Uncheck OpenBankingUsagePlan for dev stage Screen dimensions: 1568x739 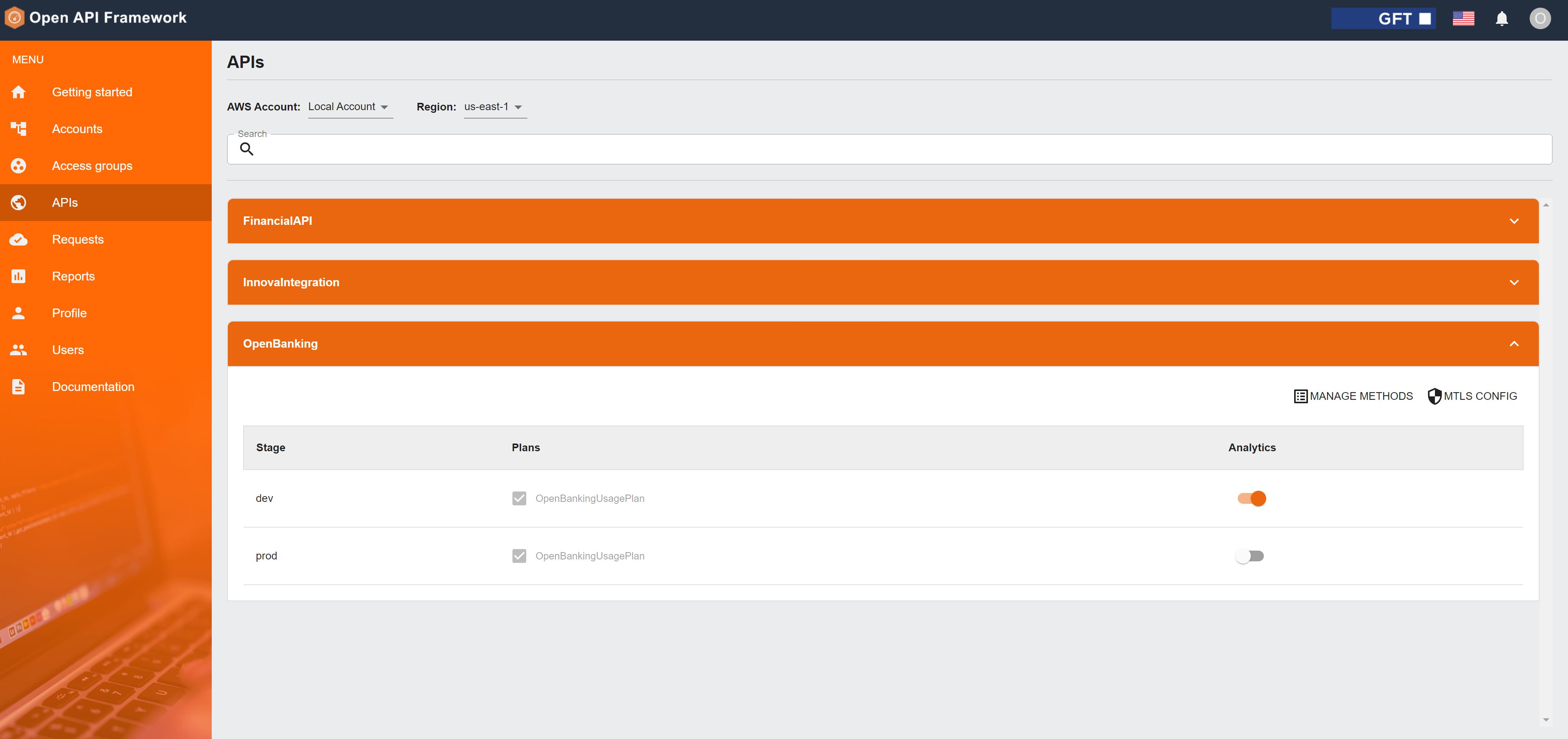pyautogui.click(x=519, y=498)
